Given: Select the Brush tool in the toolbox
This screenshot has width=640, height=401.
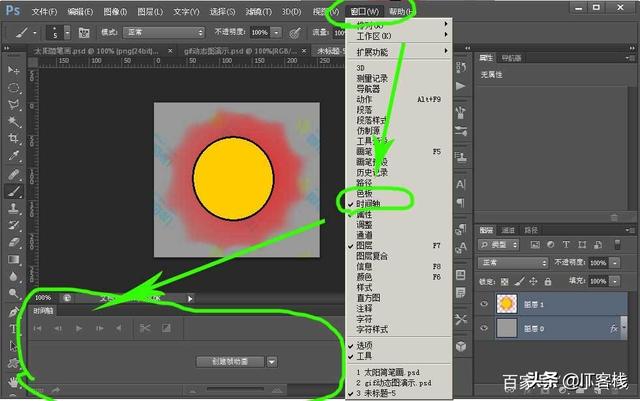Looking at the screenshot, I should pyautogui.click(x=13, y=191).
